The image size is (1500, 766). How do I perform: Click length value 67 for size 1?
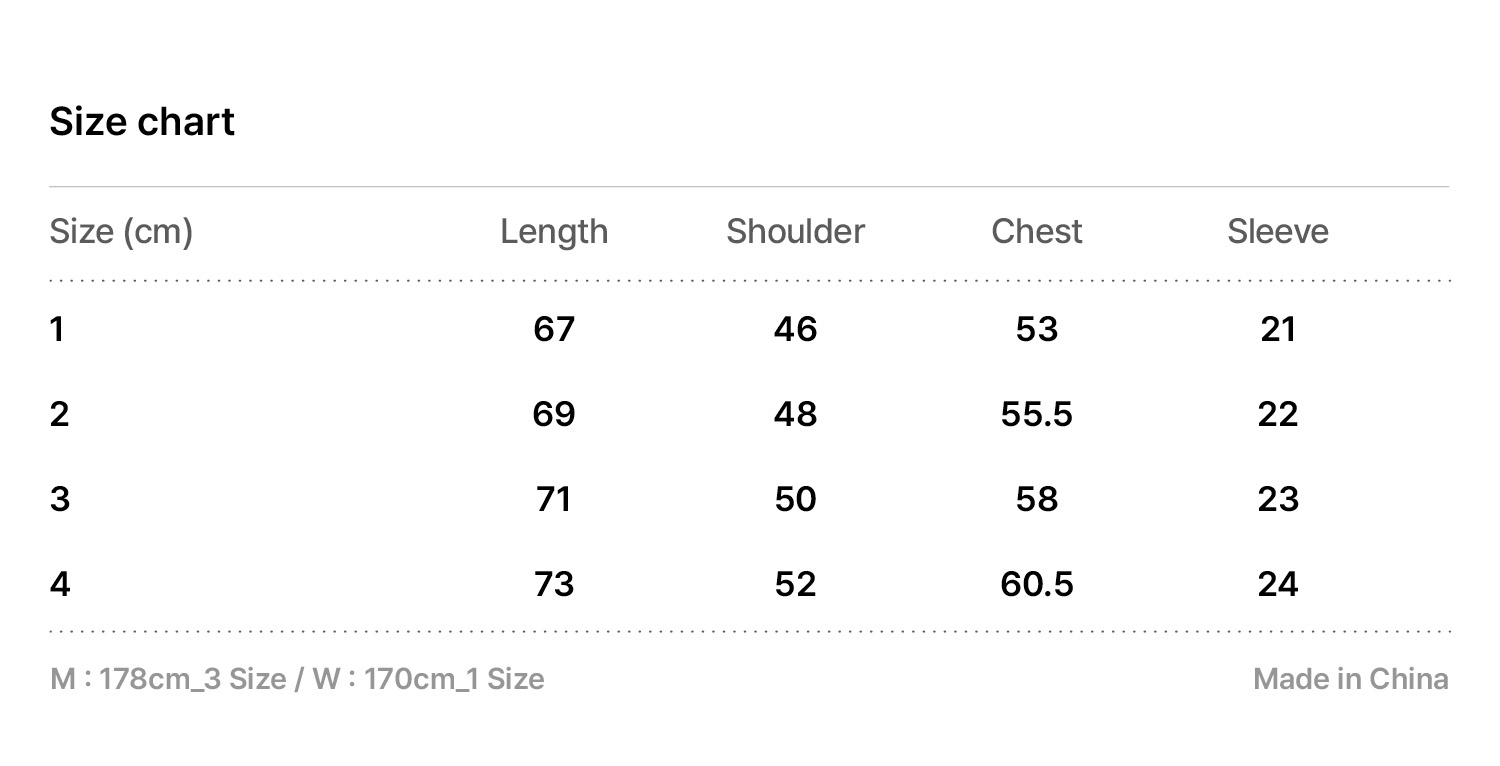pos(554,329)
